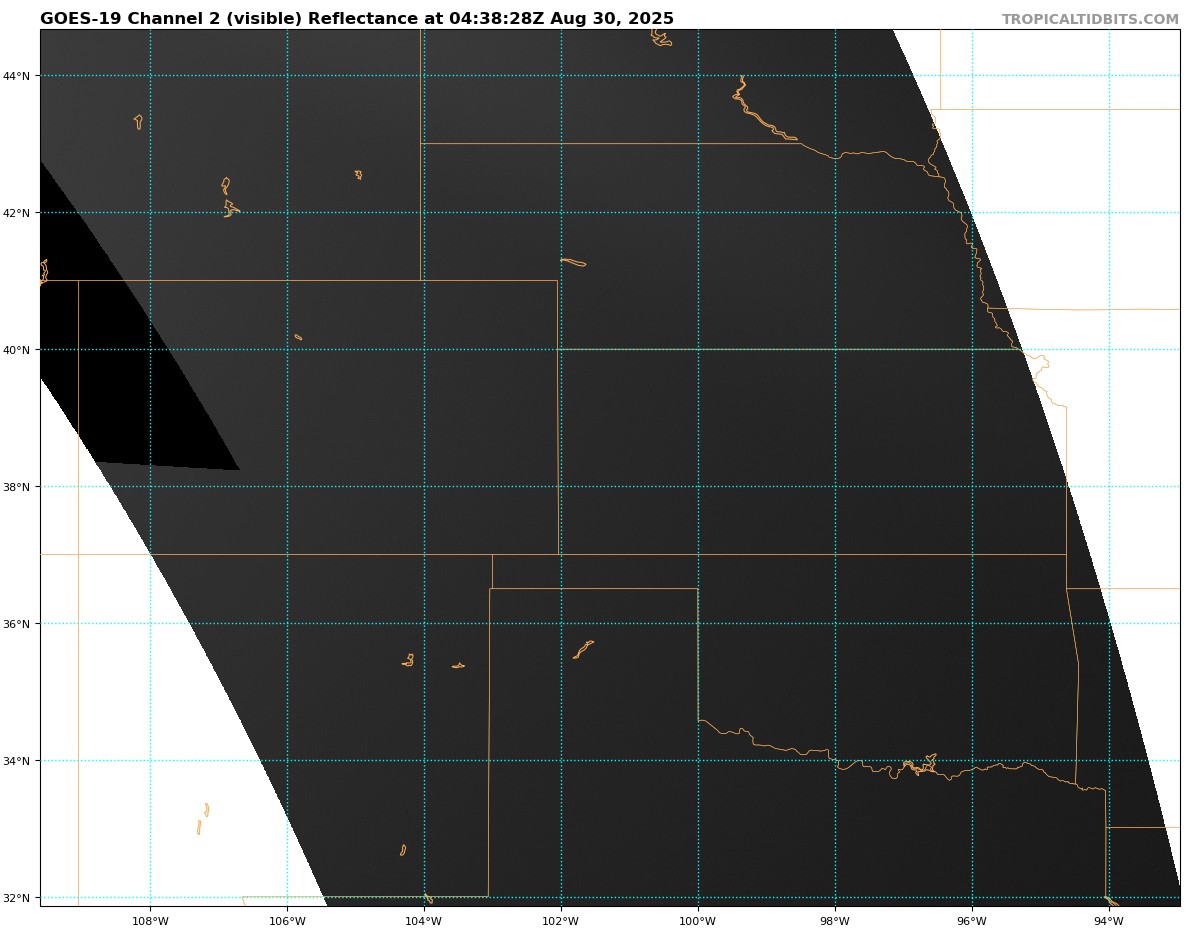Image resolution: width=1200 pixels, height=929 pixels.
Task: Click the TROPICALTIDBITS.COM watermark text
Action: 1090,20
